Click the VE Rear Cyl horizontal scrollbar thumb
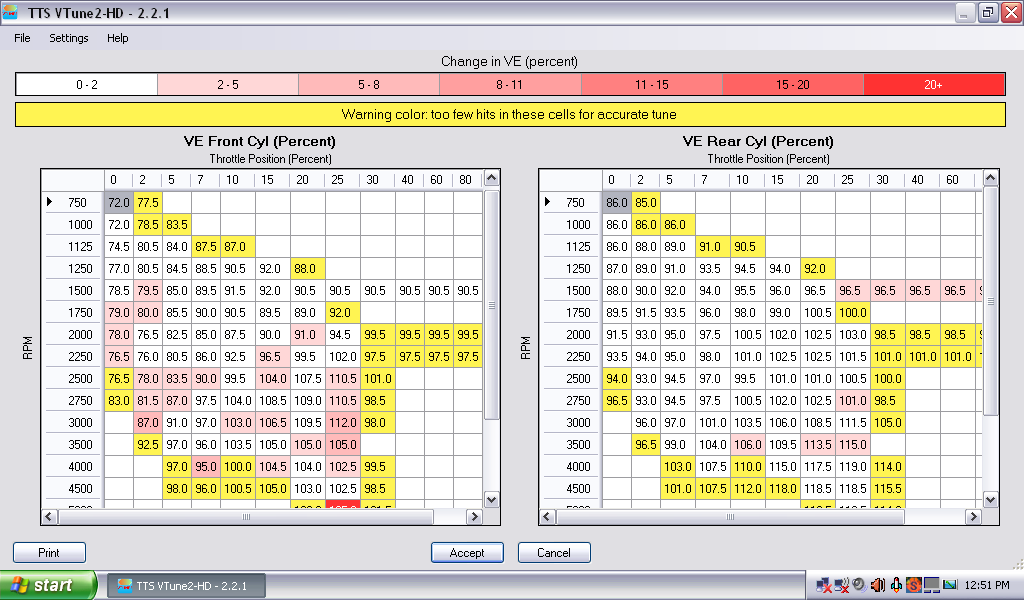This screenshot has width=1024, height=600. point(730,516)
